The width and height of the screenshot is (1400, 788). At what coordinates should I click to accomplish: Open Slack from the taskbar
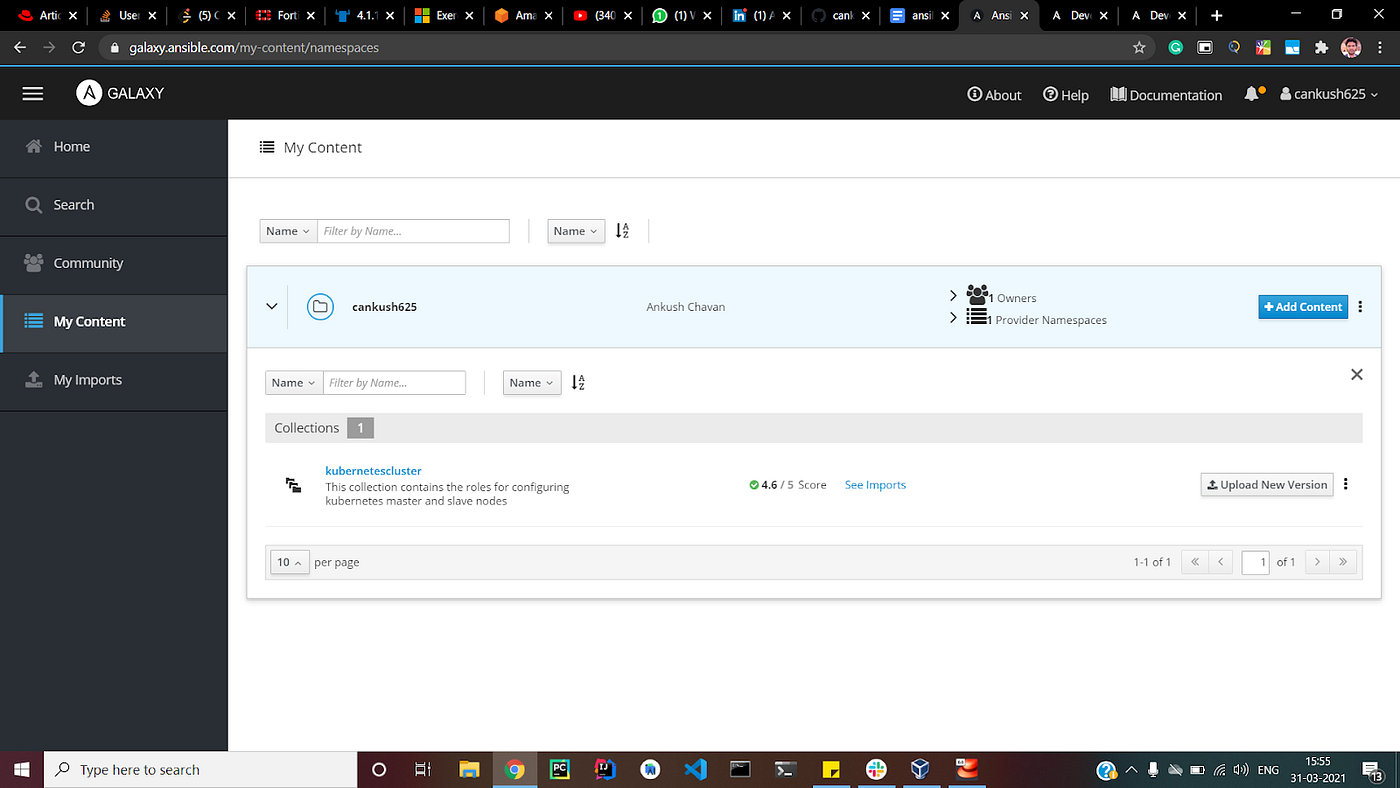(876, 769)
